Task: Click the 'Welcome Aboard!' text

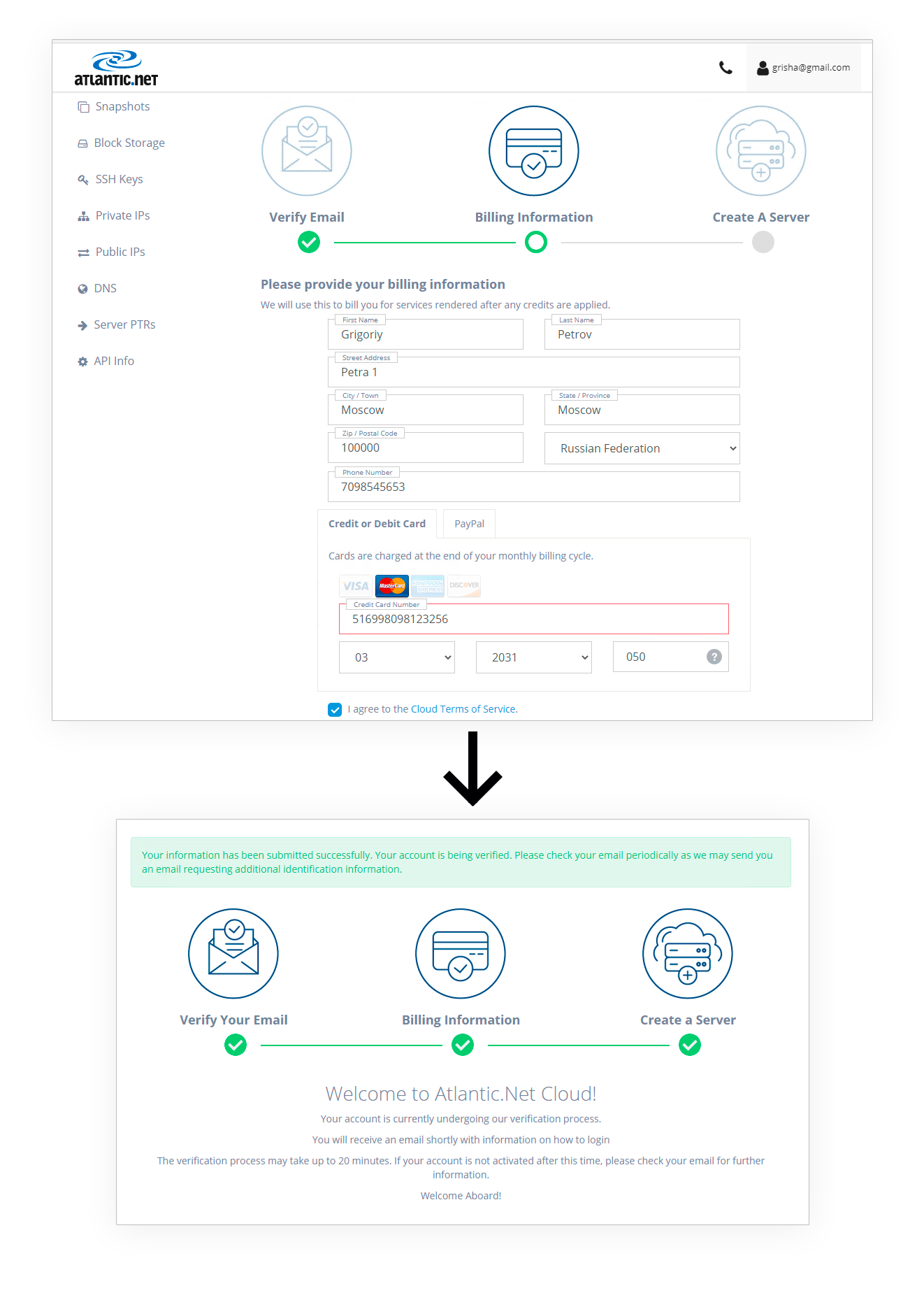Action: [461, 1196]
